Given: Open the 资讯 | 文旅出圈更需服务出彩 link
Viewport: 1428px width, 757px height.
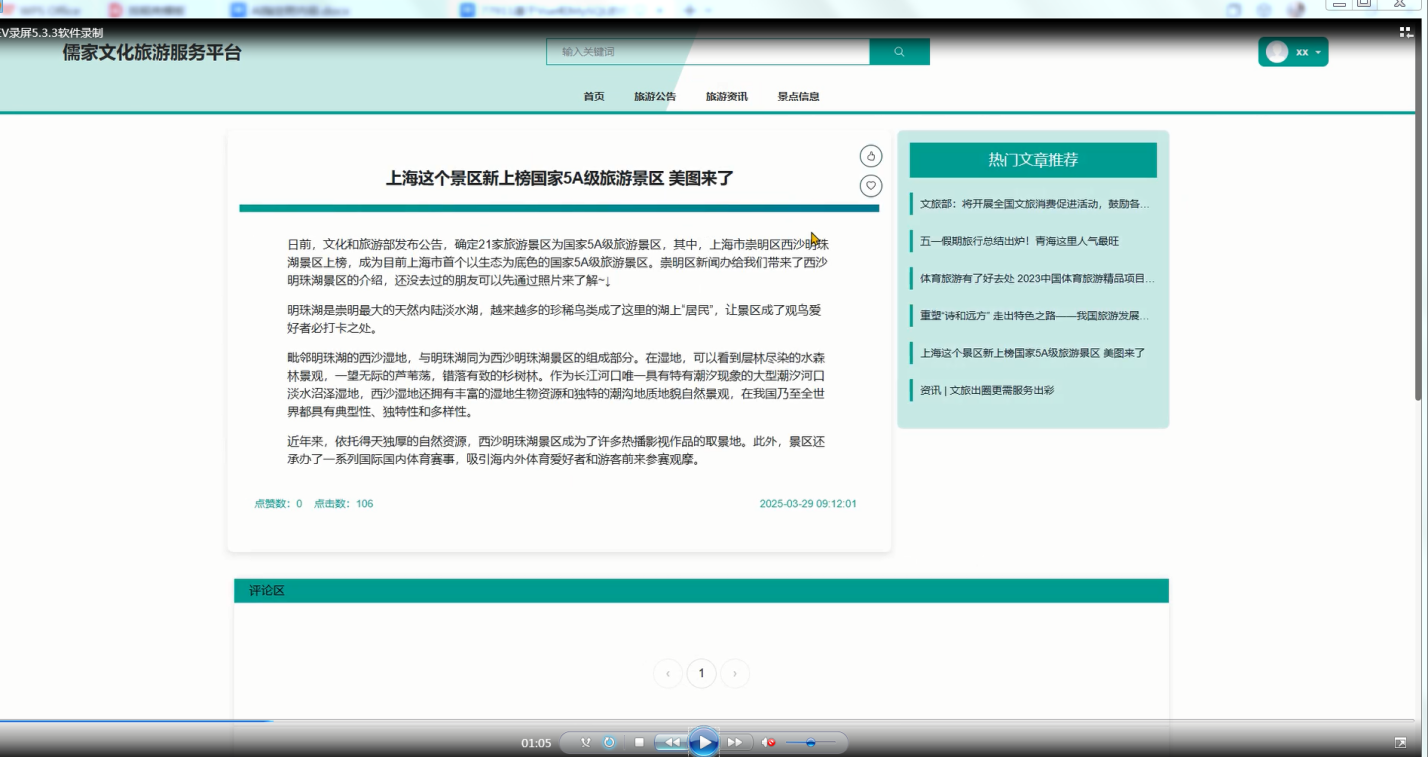Looking at the screenshot, I should (x=987, y=390).
